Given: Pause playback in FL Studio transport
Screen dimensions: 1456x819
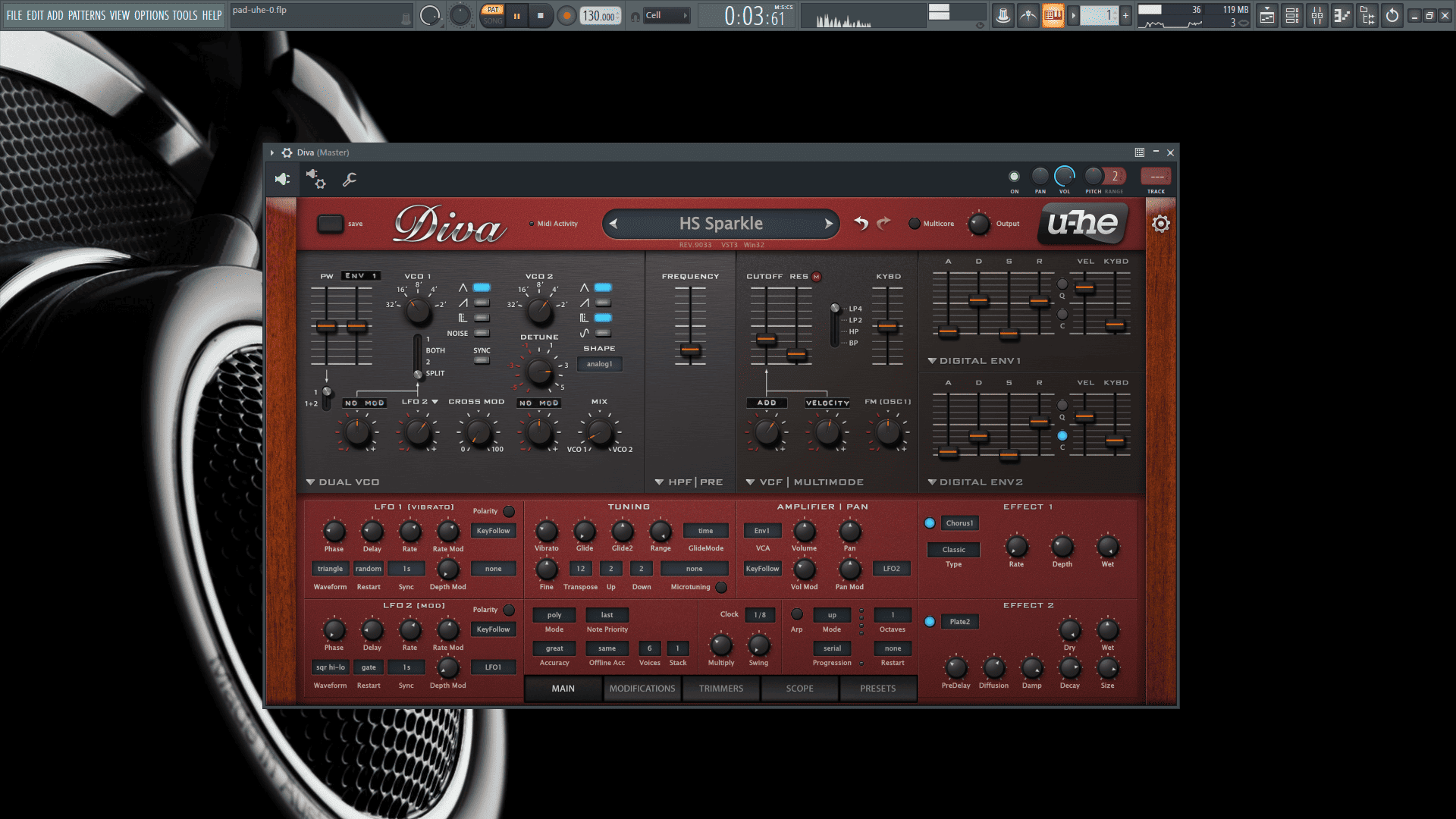Looking at the screenshot, I should coord(516,15).
